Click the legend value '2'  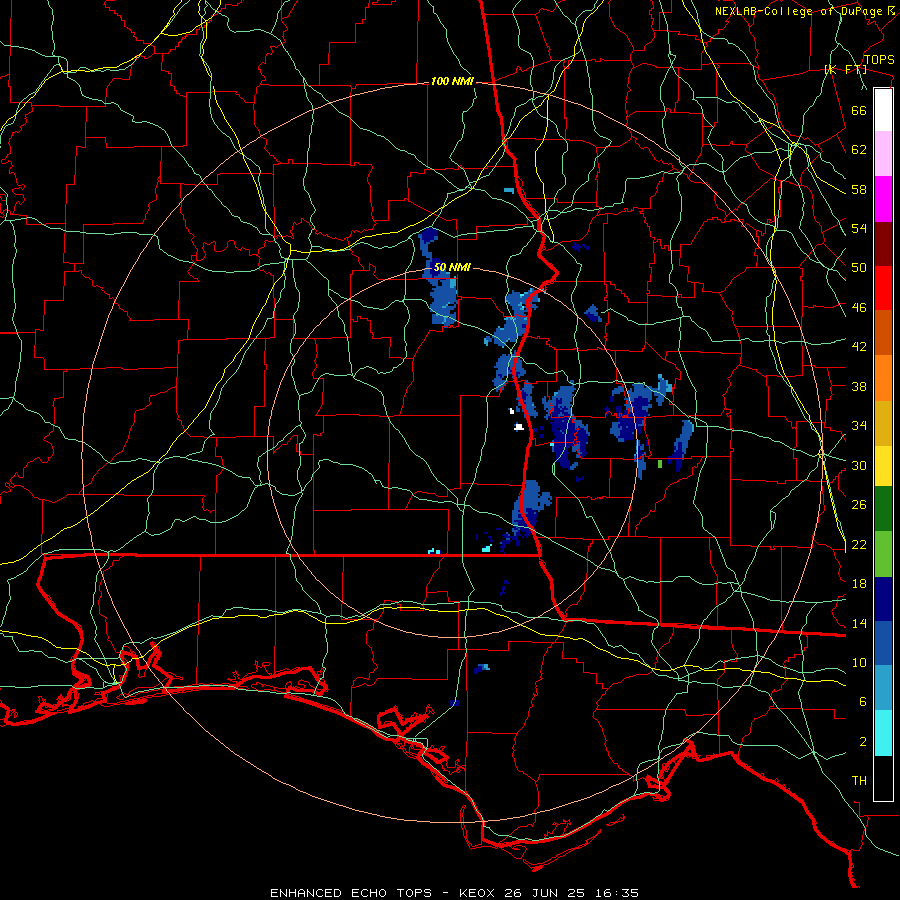tap(863, 742)
